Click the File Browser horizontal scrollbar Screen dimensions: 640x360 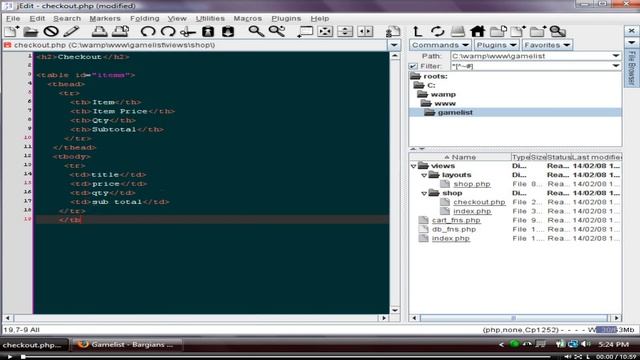click(513, 318)
